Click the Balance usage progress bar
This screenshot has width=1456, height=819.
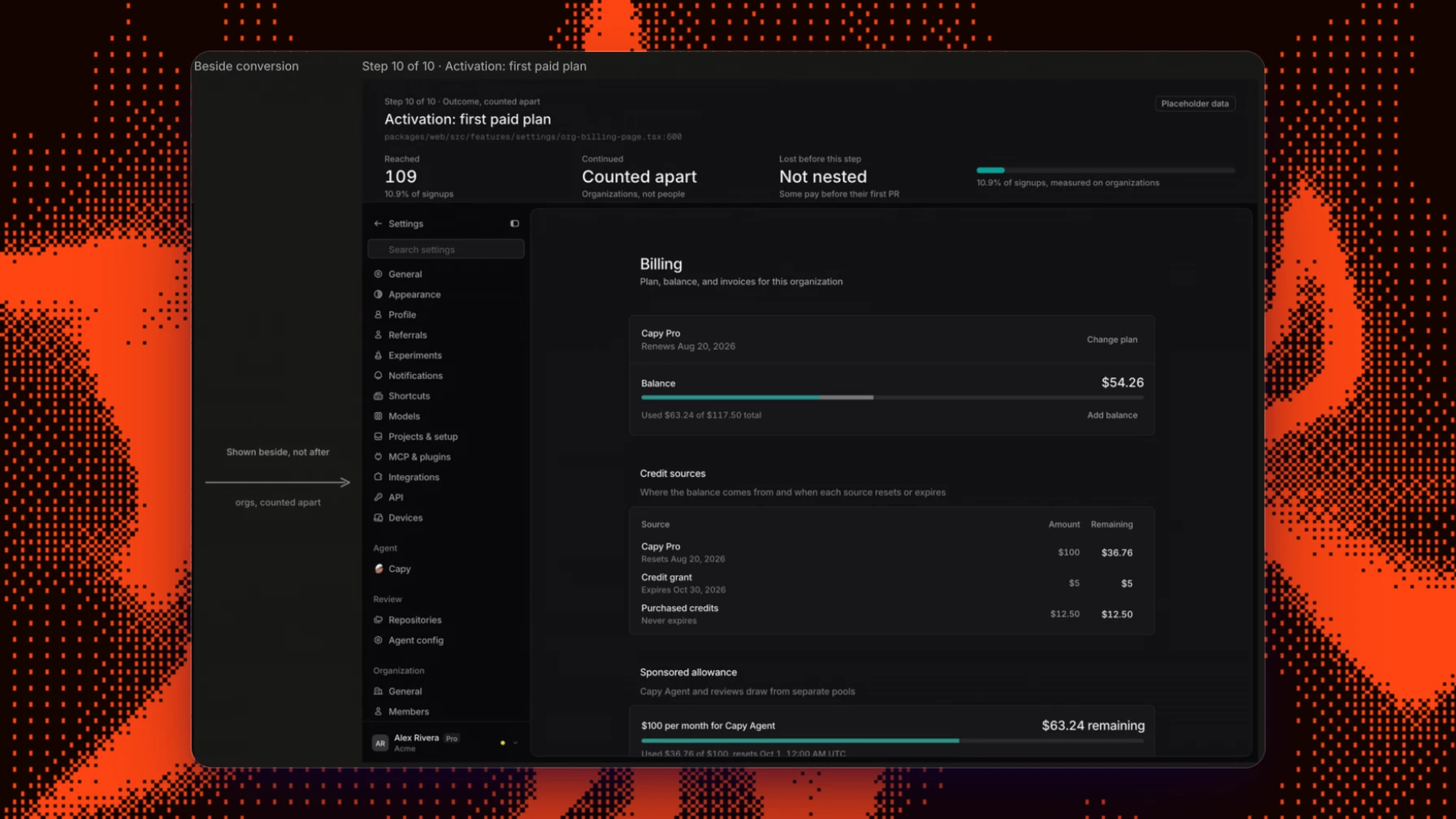892,398
